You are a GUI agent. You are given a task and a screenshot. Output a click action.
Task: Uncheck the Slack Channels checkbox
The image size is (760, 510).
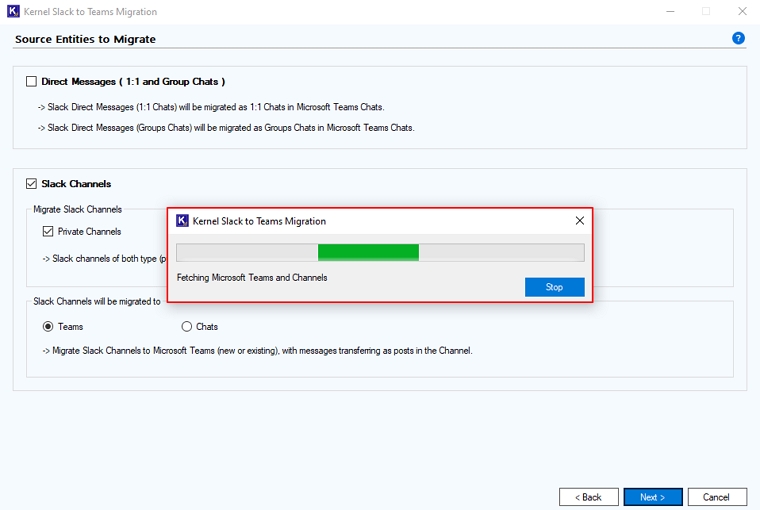point(32,184)
